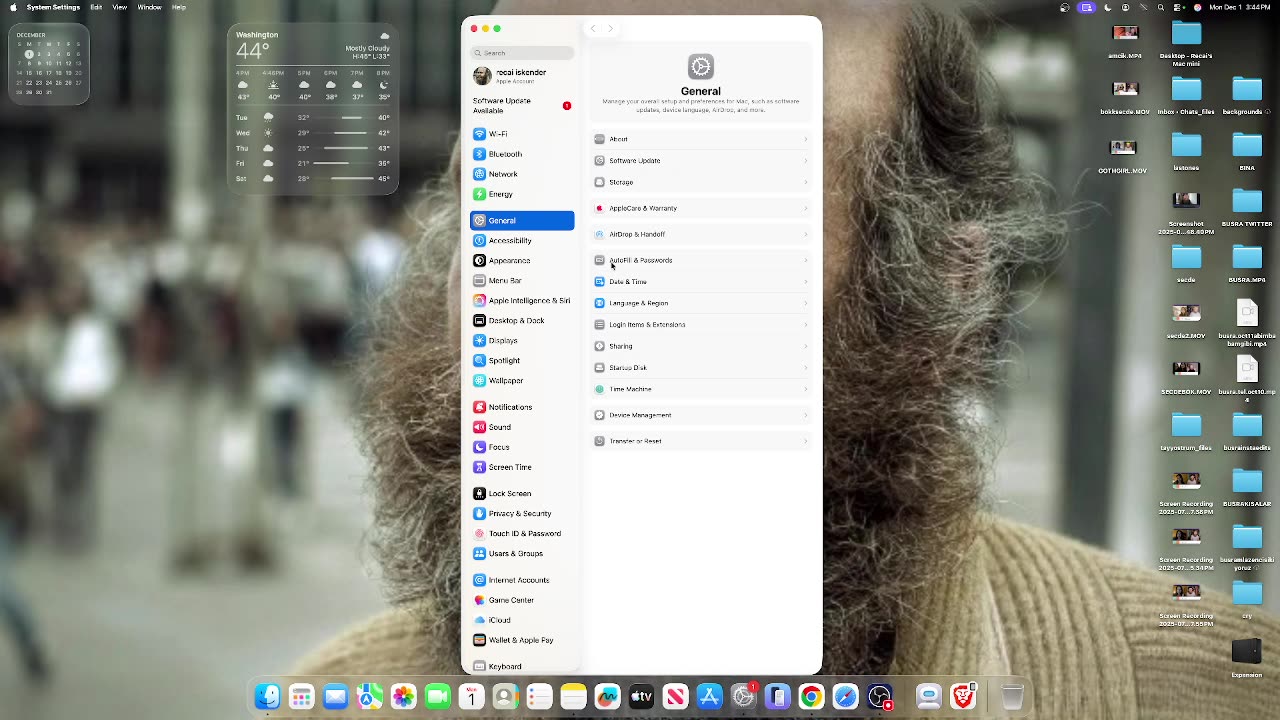Open Language & Region row
This screenshot has width=1280, height=720.
(700, 303)
